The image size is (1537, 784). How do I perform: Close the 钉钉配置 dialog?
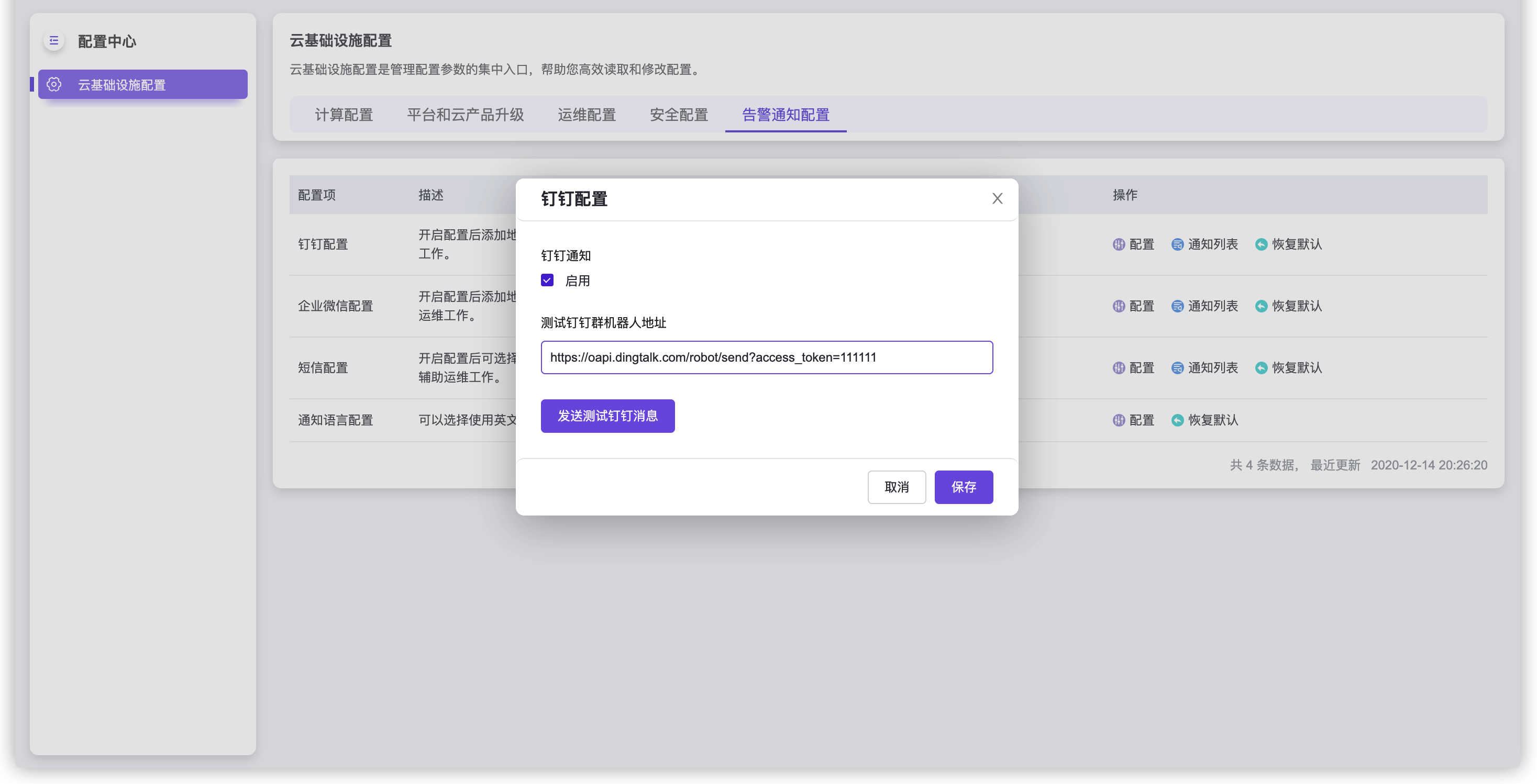tap(997, 198)
